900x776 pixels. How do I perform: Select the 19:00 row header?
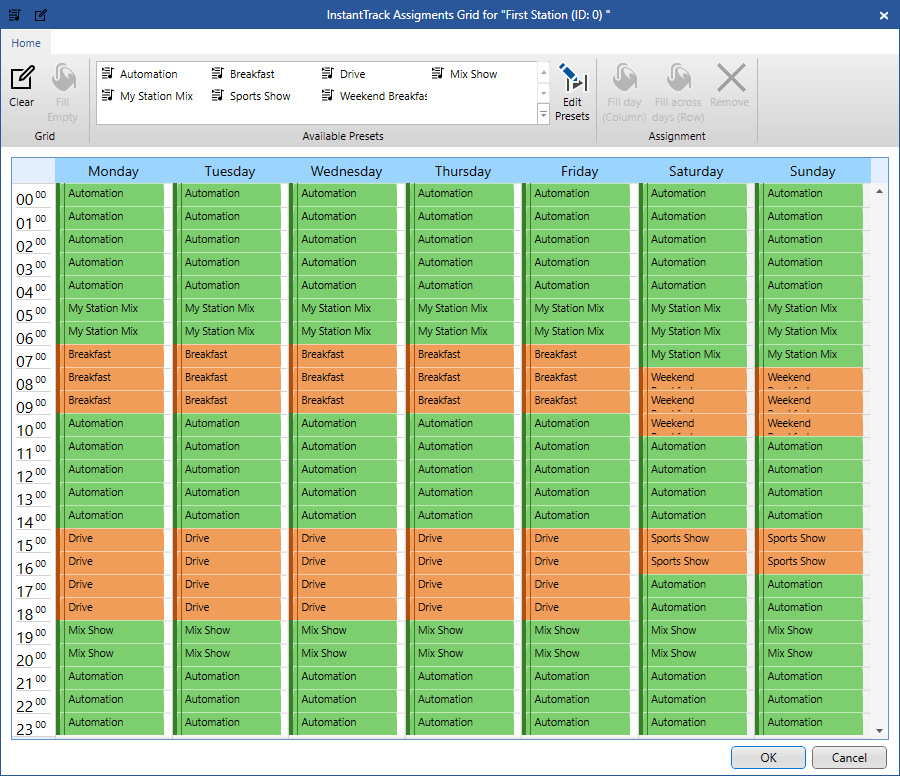point(33,635)
